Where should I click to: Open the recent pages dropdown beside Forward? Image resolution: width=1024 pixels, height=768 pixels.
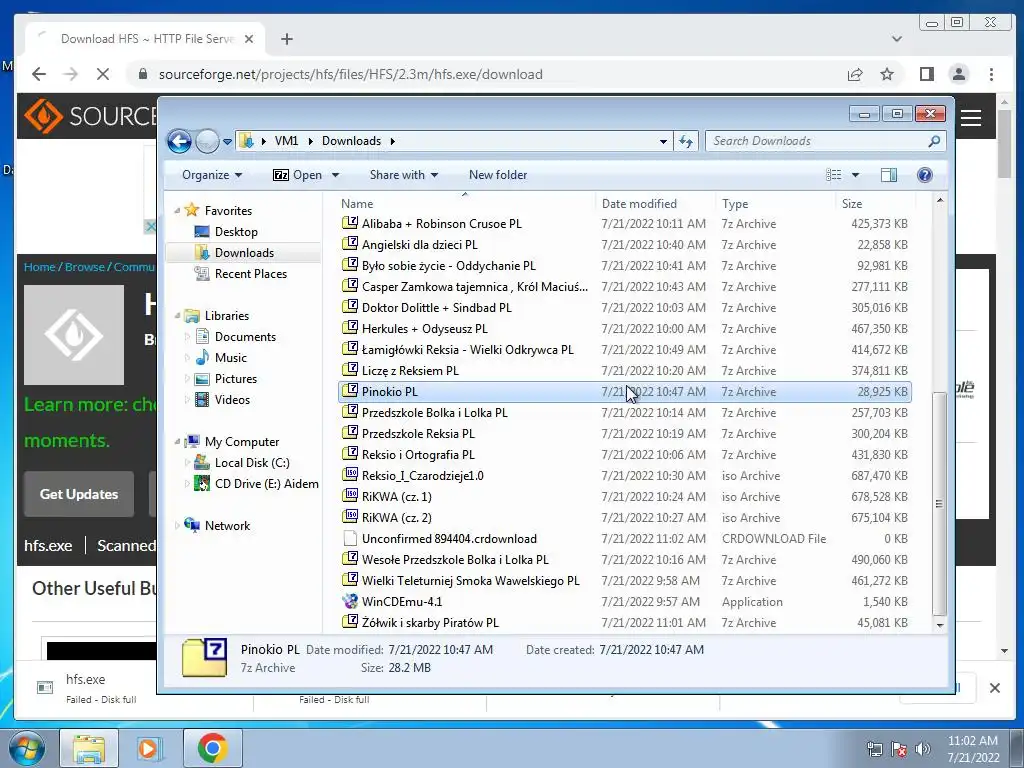227,142
